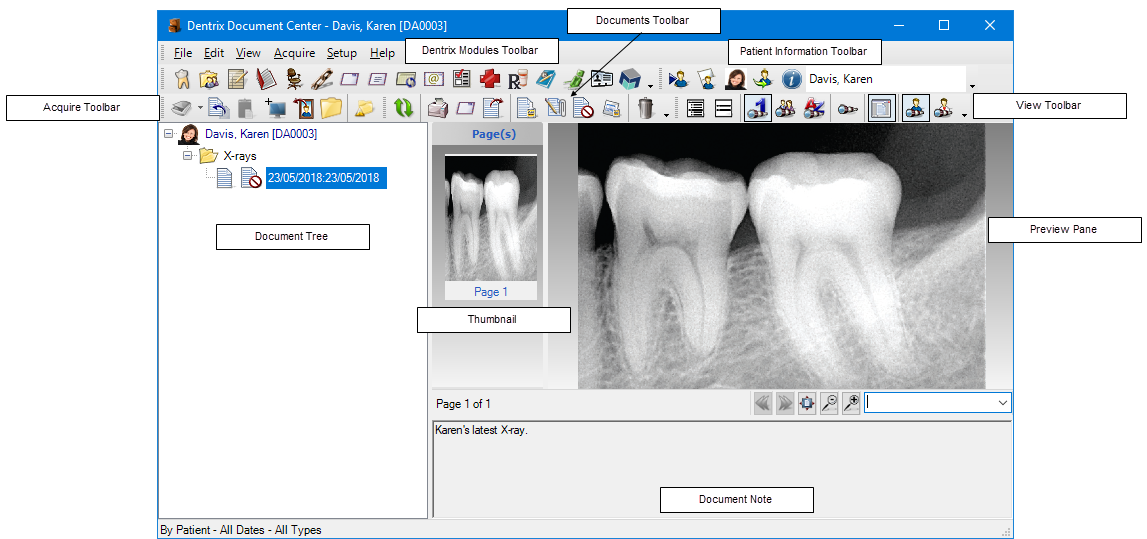Click the next page double-arrow button
The width and height of the screenshot is (1147, 539).
pos(785,404)
